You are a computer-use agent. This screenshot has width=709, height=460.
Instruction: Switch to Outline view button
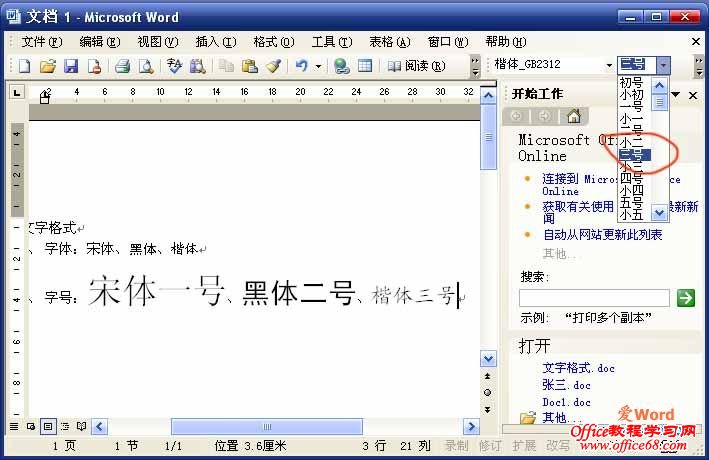[65, 427]
